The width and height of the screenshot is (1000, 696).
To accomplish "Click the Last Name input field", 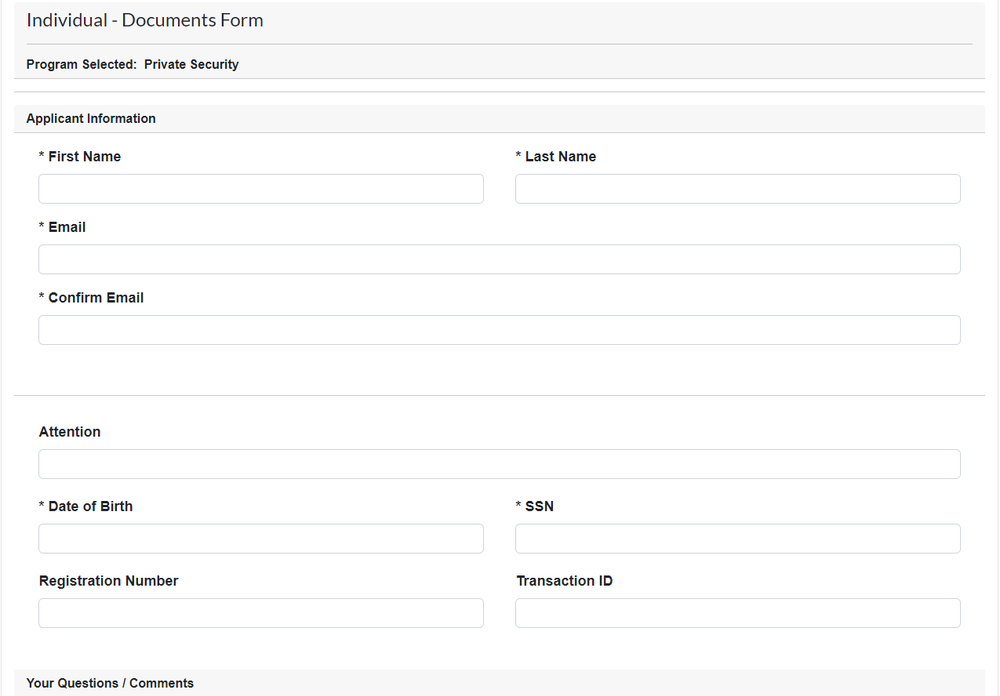I will (x=737, y=188).
